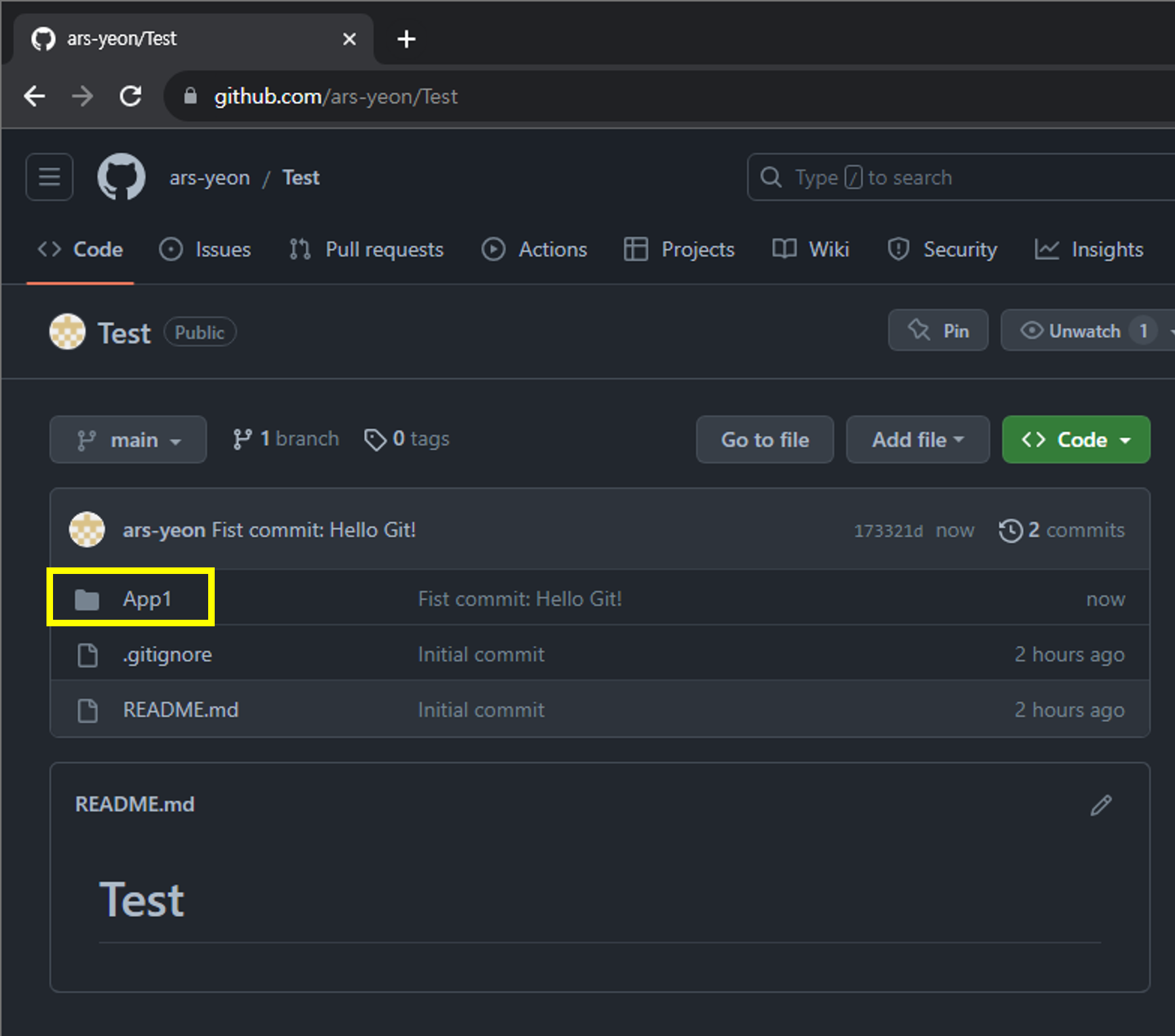Viewport: 1175px width, 1036px height.
Task: Click the ars-yeon avatar in commit row
Action: 87,529
